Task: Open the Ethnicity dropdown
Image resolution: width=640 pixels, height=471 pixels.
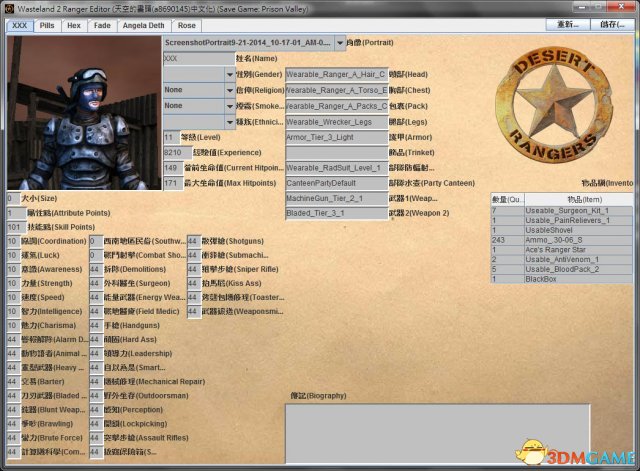Action: point(229,121)
